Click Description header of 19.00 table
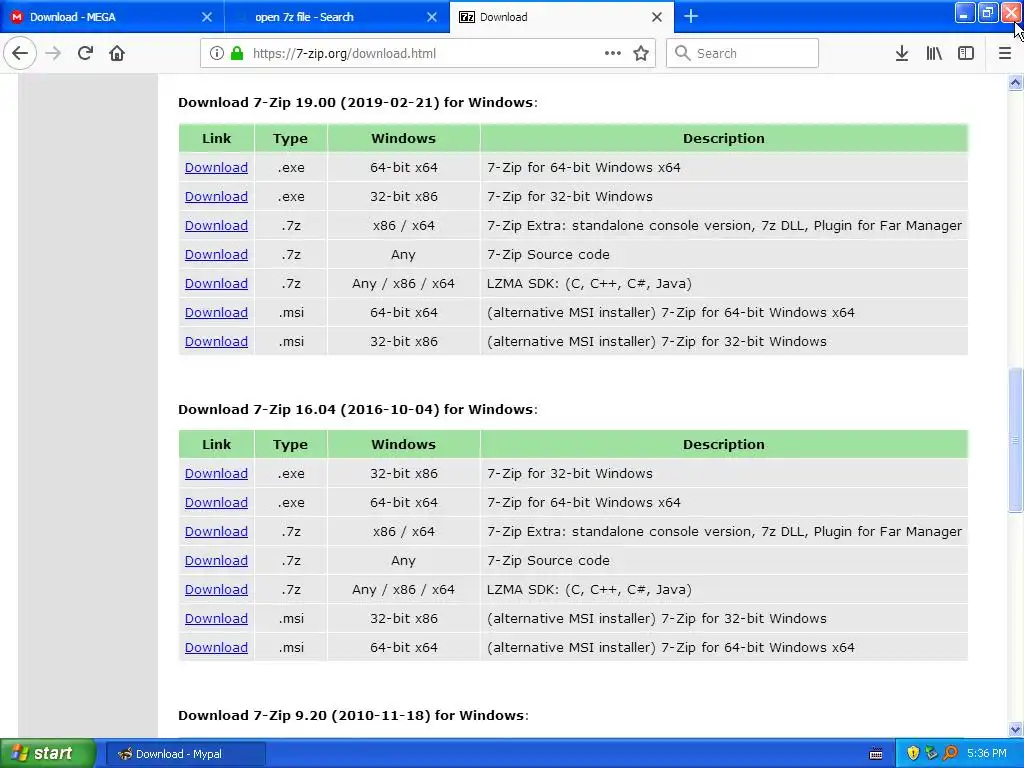 [724, 138]
